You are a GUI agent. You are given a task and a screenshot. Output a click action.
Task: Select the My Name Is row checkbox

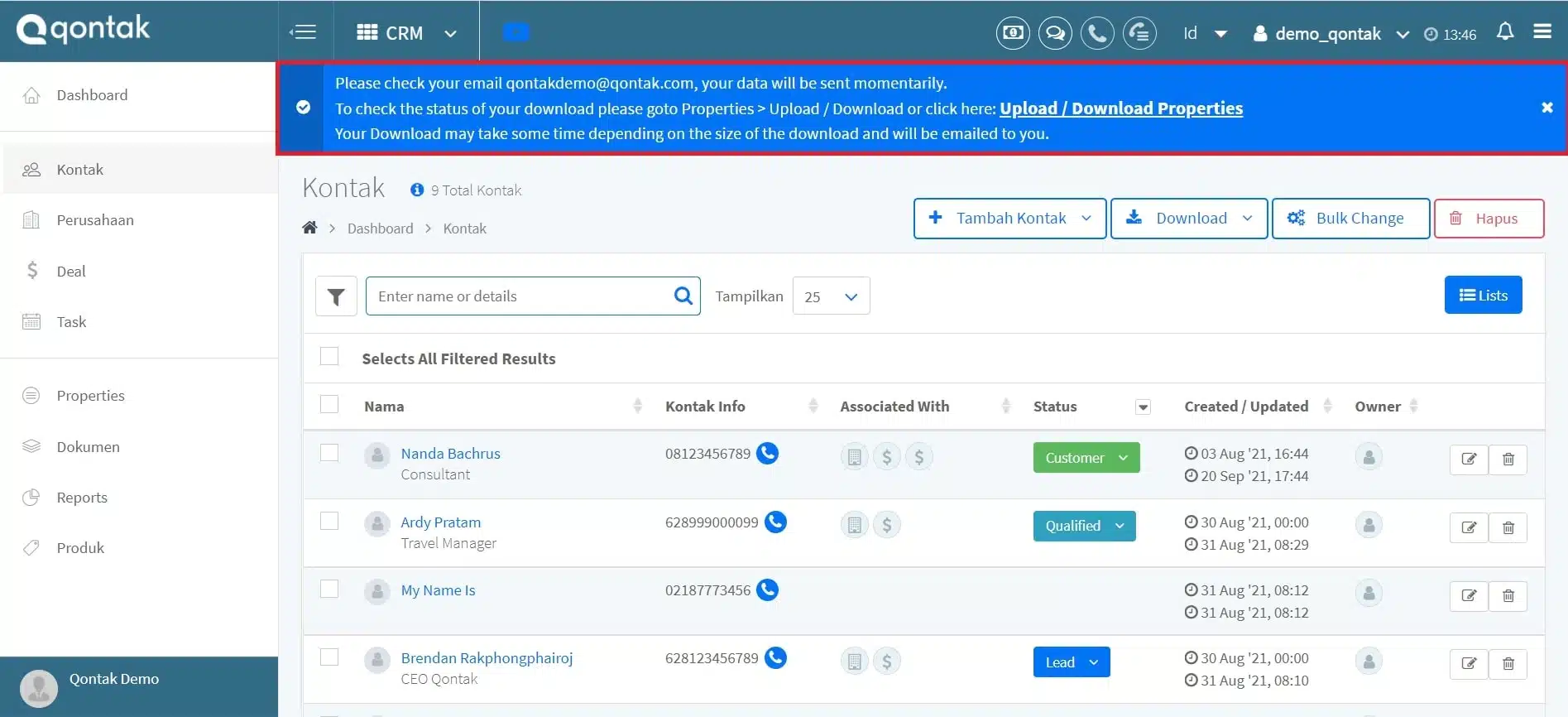coord(329,589)
